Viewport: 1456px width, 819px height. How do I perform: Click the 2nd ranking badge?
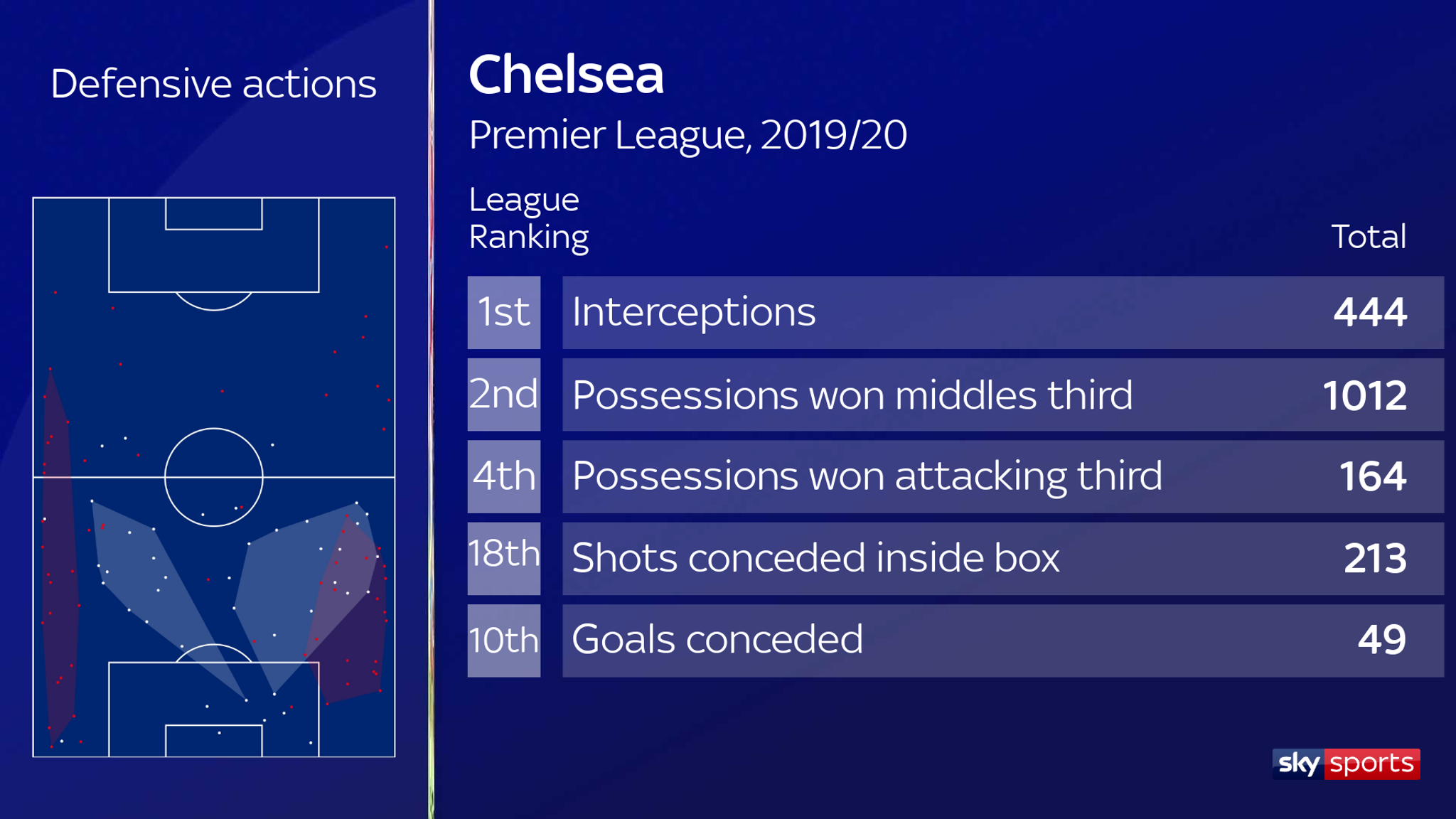point(503,395)
